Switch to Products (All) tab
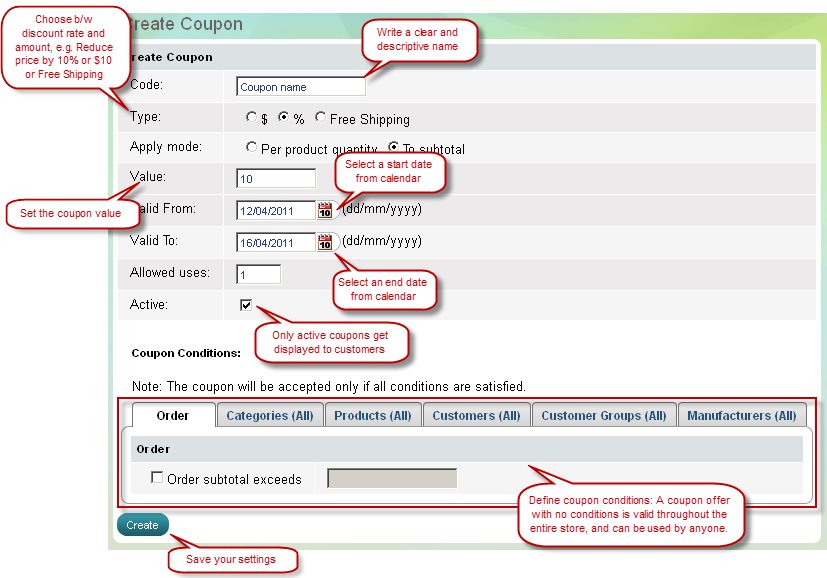 (372, 416)
